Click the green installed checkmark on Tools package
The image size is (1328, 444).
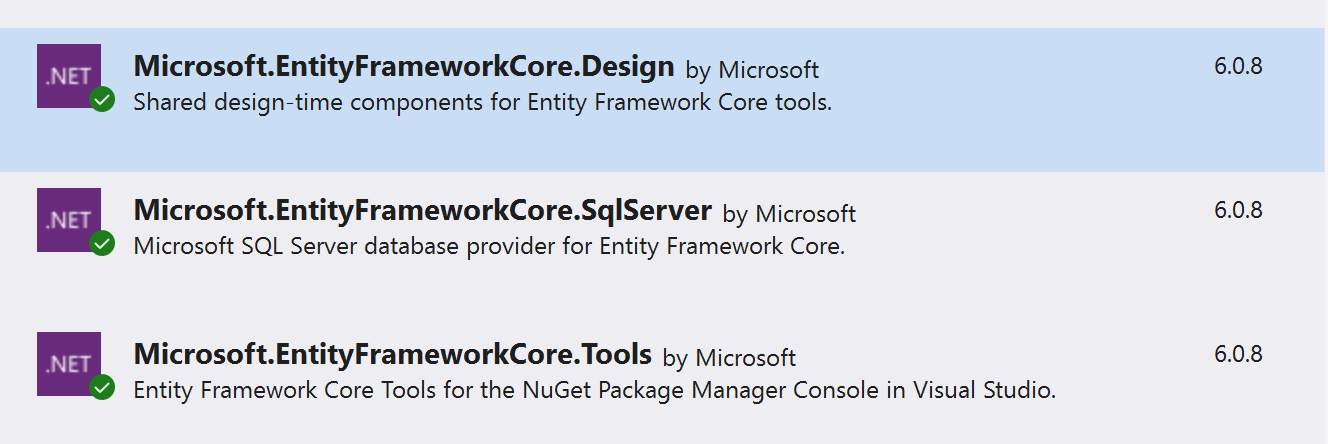pos(102,388)
